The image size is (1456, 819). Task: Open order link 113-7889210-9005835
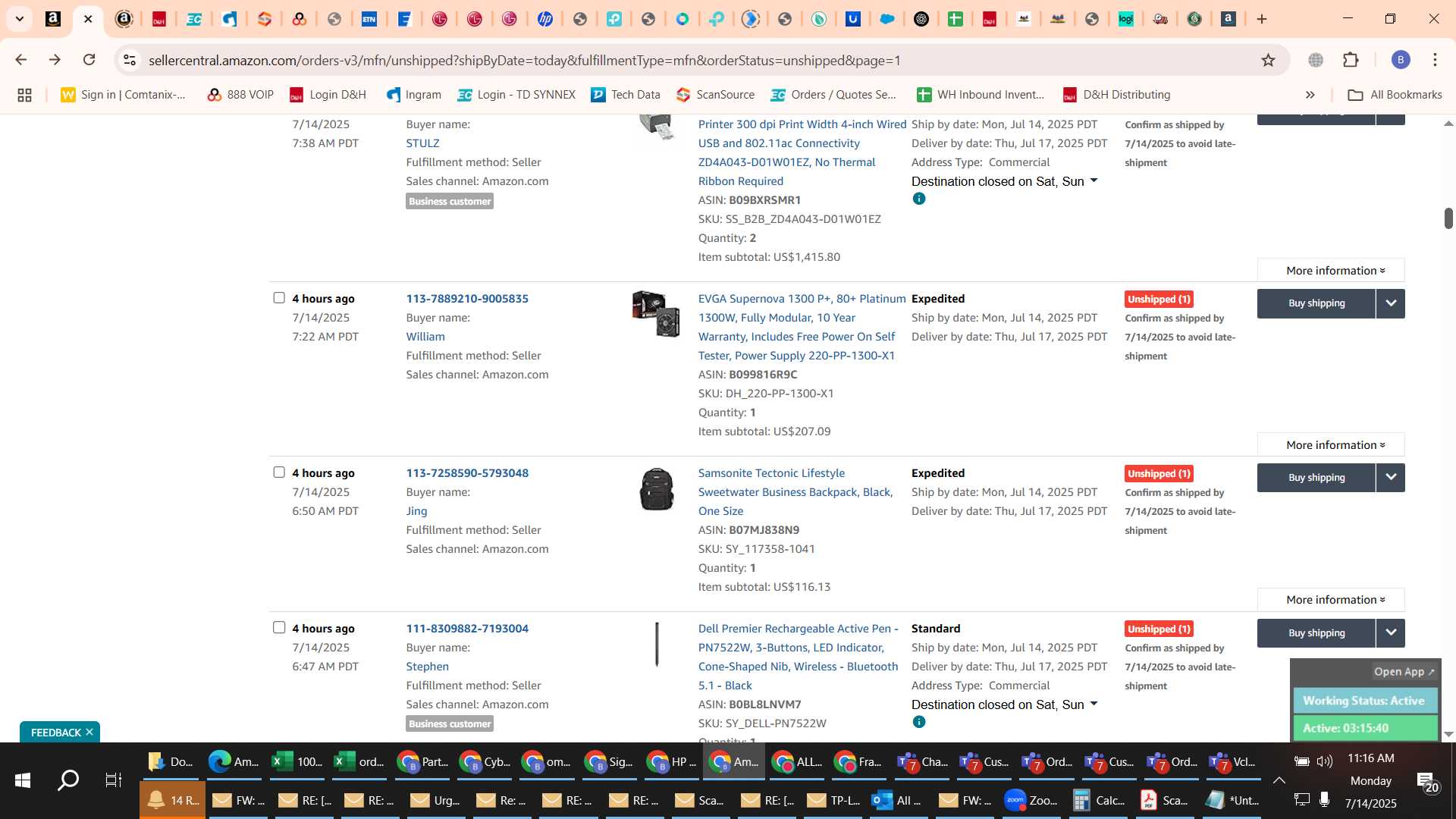click(x=467, y=299)
